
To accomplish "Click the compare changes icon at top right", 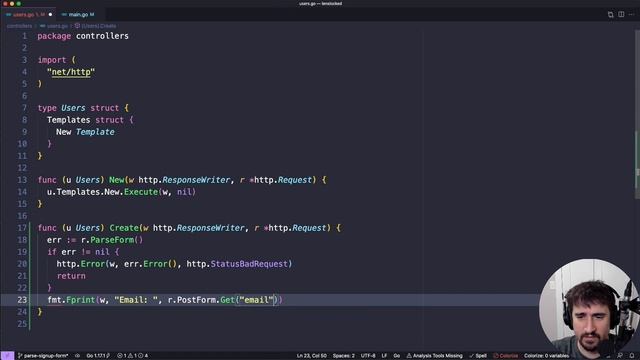I will tap(611, 14).
